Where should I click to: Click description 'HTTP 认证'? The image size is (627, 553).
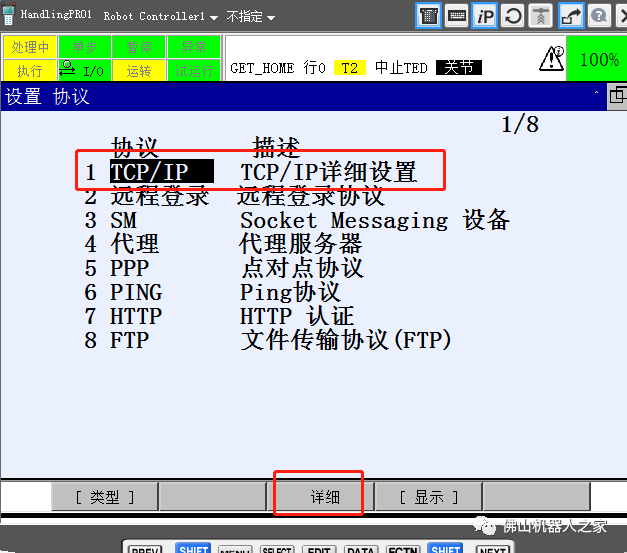[x=297, y=316]
